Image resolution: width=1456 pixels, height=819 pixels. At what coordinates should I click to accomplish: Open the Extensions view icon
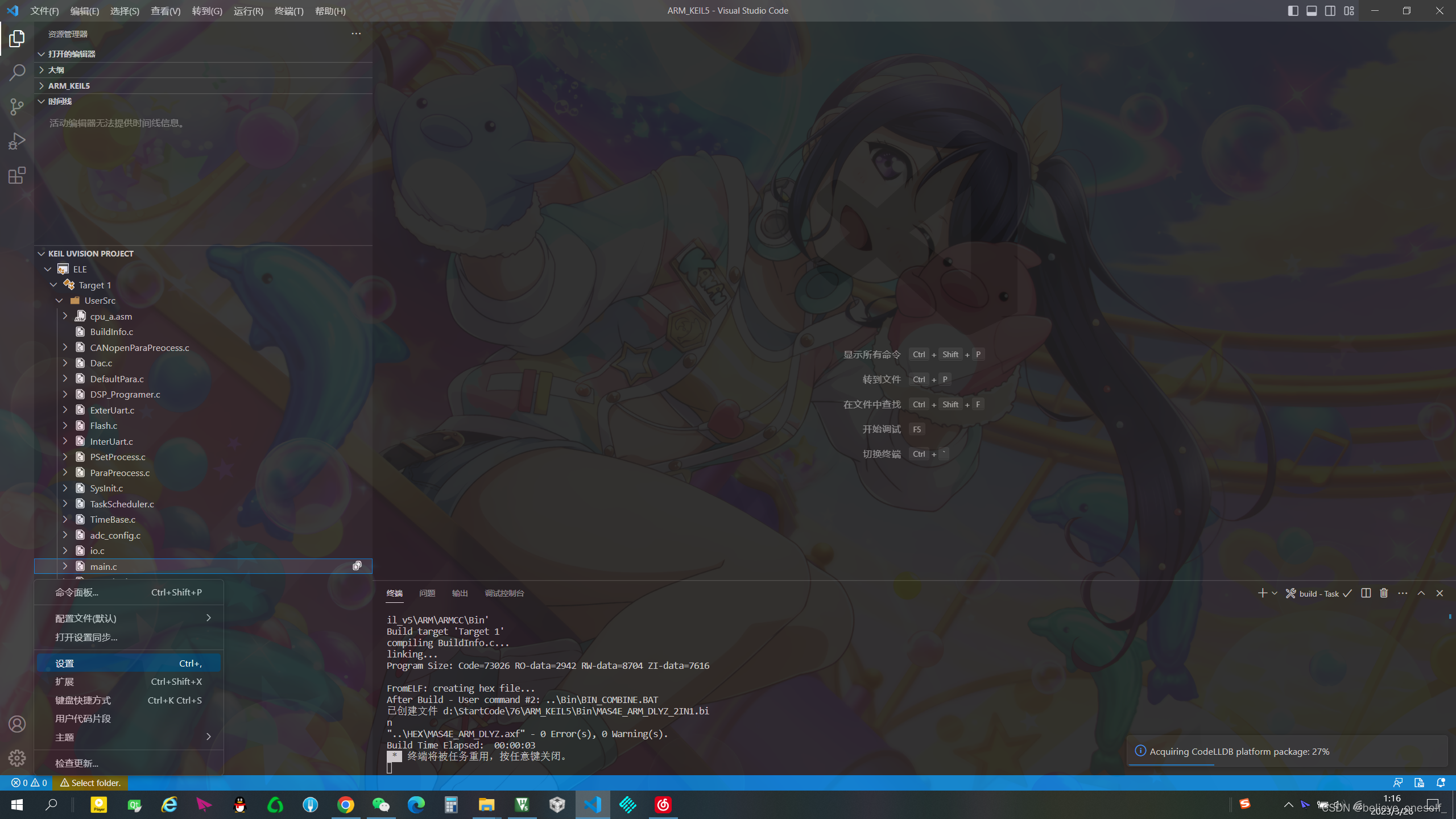(17, 175)
